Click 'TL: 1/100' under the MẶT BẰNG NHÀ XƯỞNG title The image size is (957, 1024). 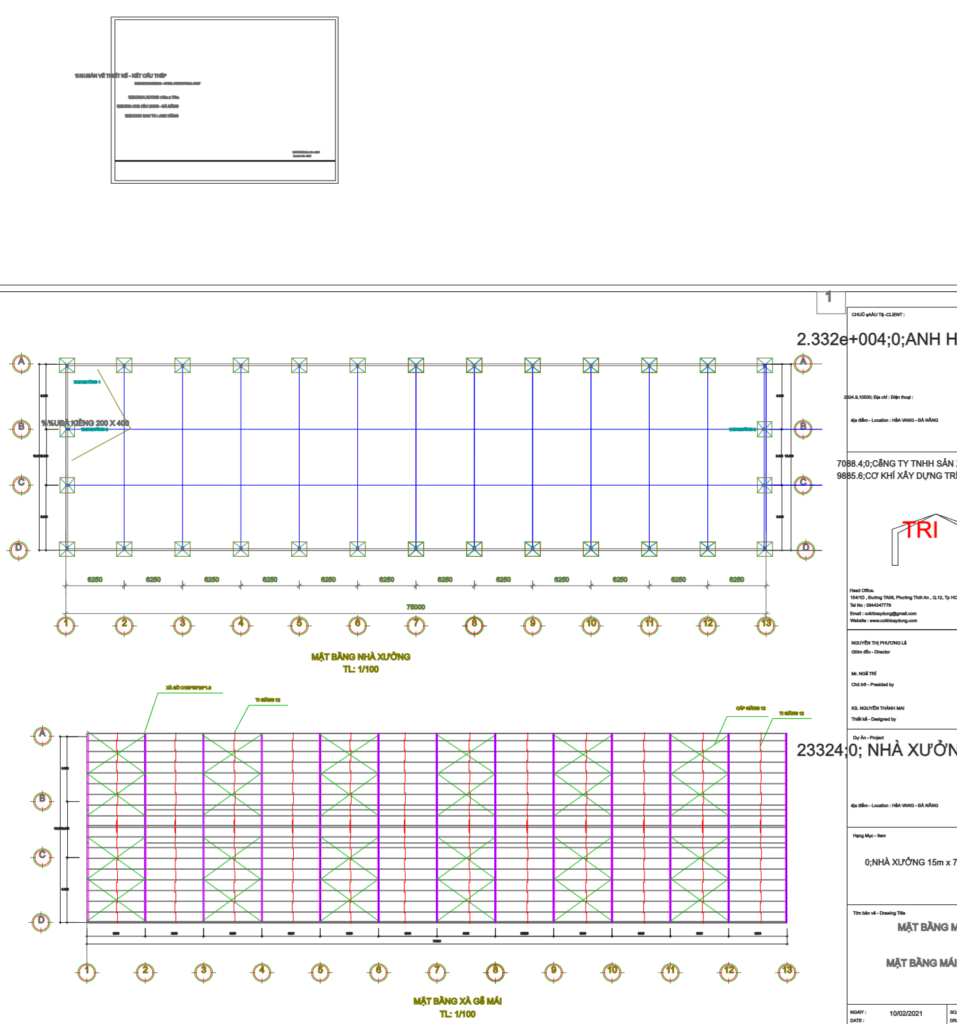[361, 669]
